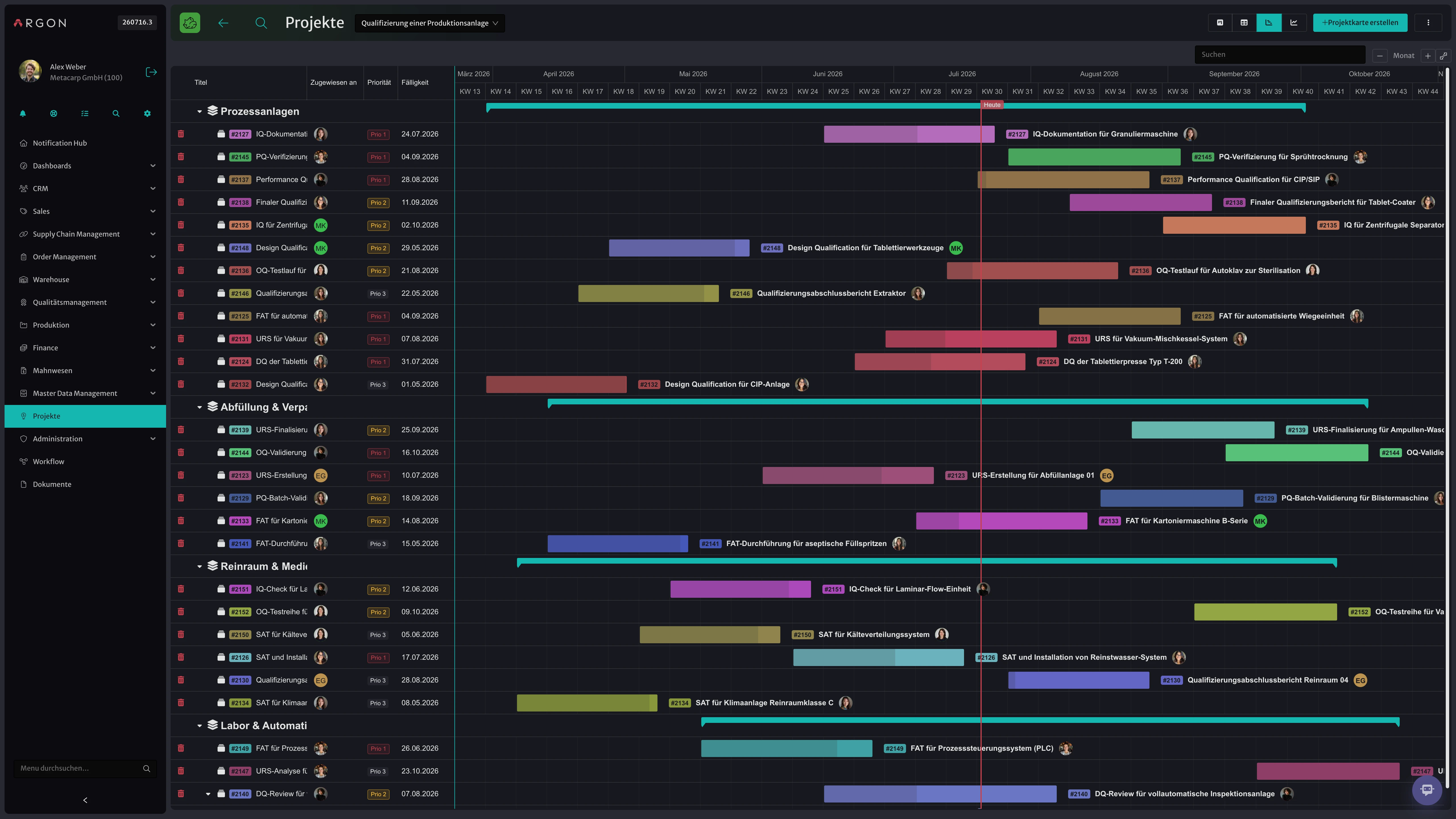Click the purple #2127 IQ-Dokumentation Gantt bar
1456x819 pixels.
909,134
